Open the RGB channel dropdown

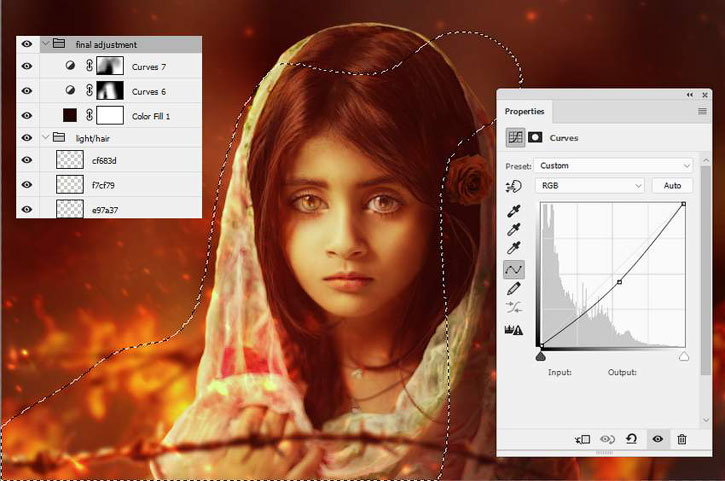(x=590, y=185)
